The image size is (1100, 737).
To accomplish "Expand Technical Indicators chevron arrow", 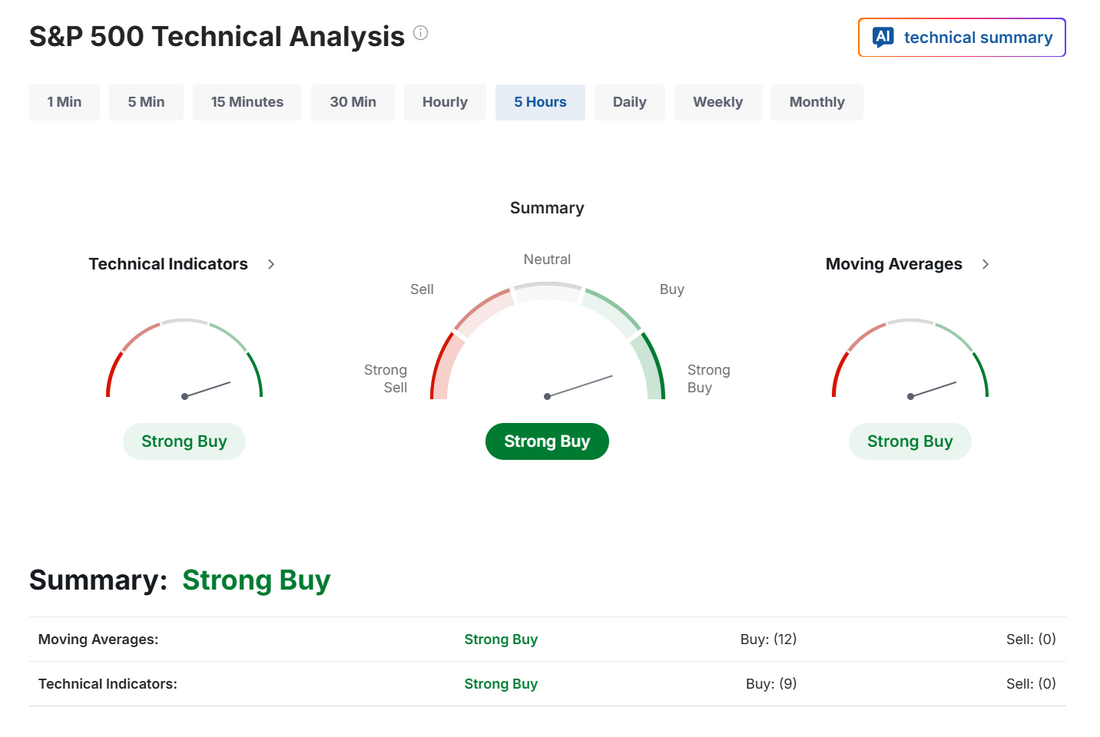I will click(271, 264).
